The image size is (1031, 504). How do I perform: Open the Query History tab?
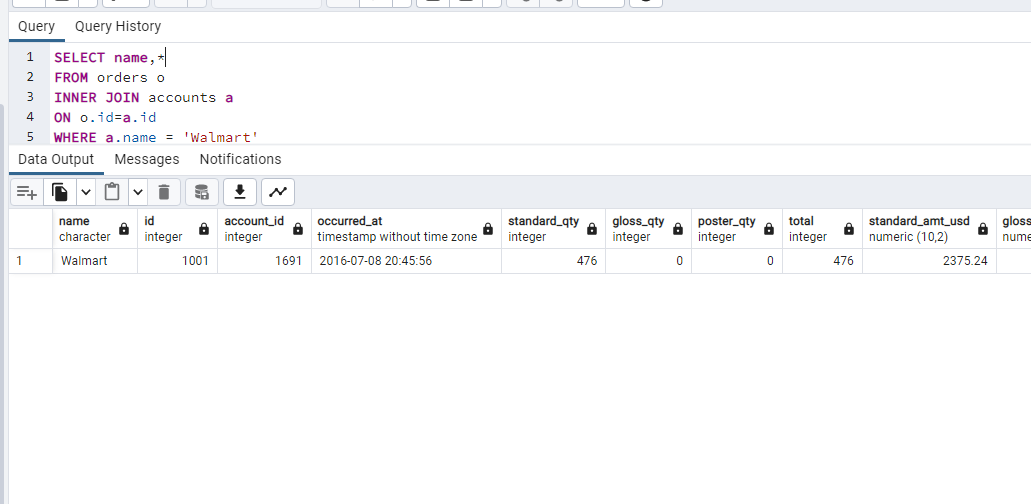click(x=118, y=26)
